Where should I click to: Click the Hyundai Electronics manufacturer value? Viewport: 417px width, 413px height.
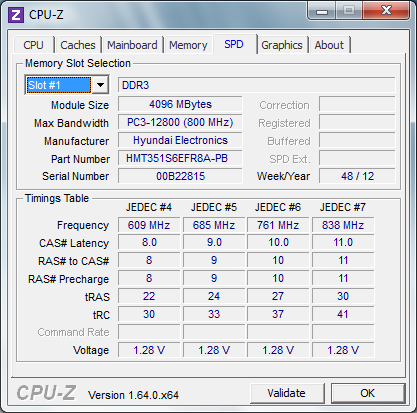point(180,140)
